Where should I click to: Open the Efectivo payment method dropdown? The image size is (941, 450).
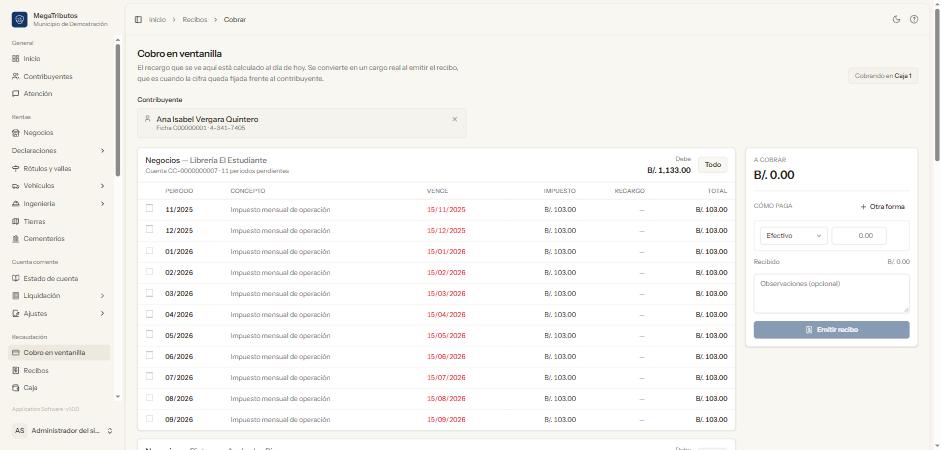point(793,236)
